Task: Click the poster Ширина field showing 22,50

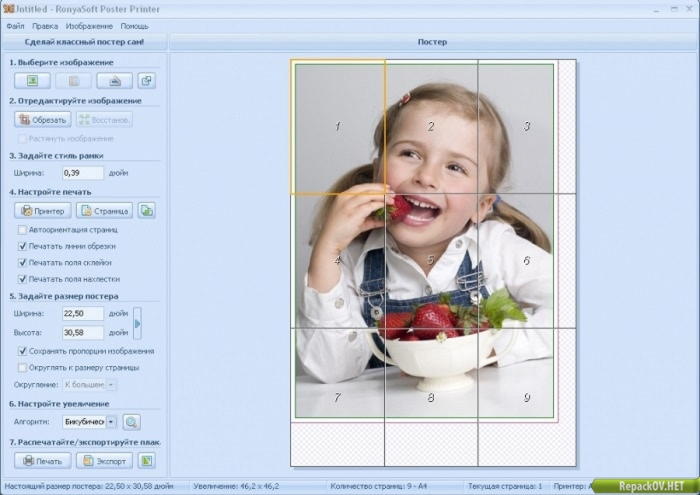Action: pos(83,313)
